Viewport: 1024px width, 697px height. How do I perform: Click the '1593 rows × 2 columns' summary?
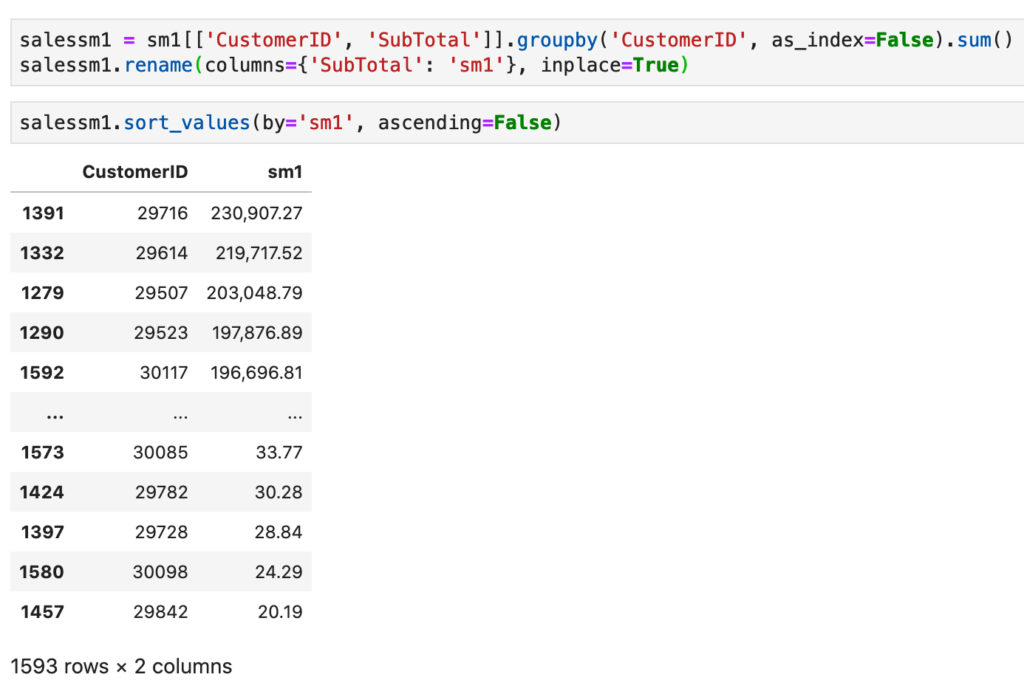(x=121, y=666)
